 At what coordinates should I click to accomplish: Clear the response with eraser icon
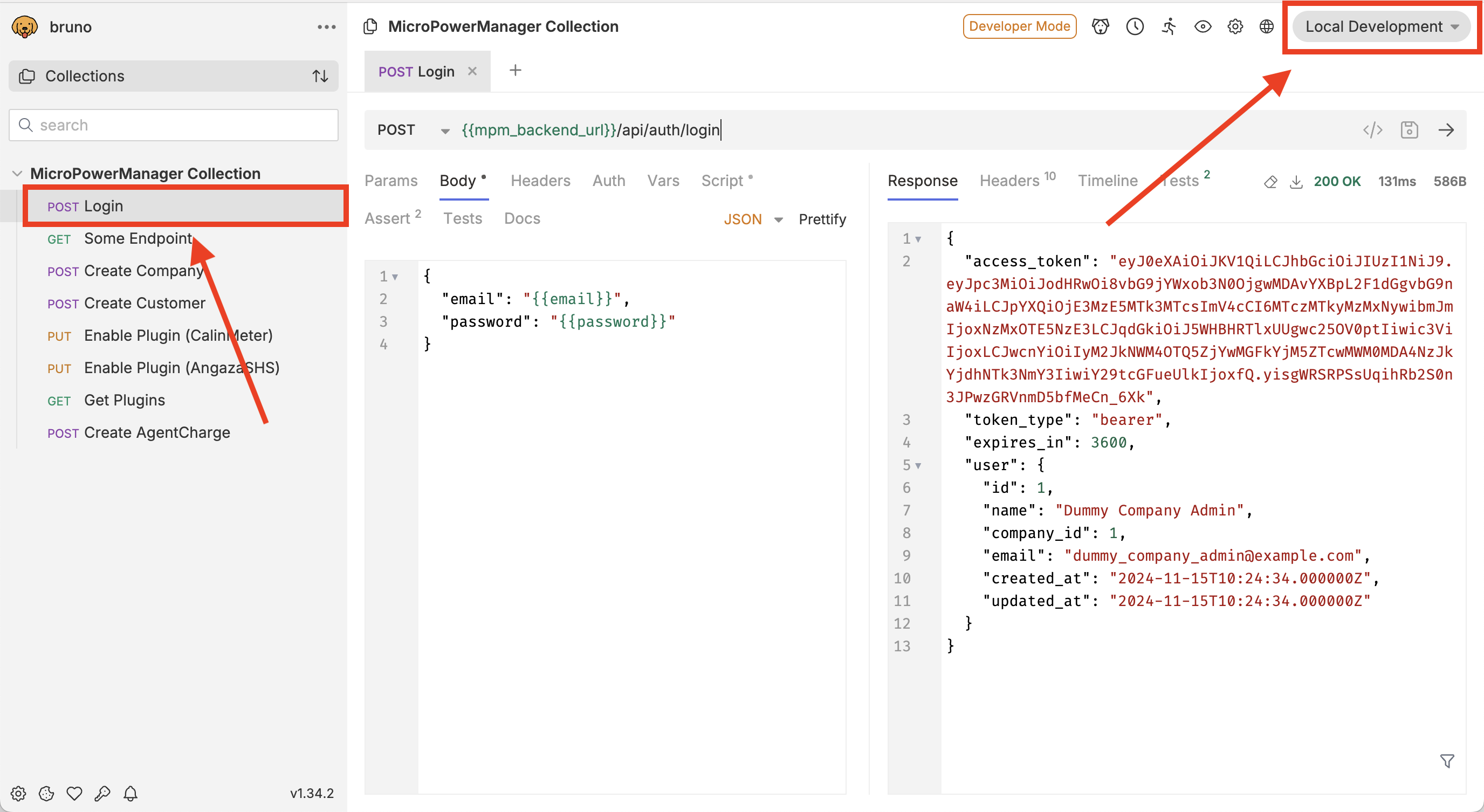[x=1270, y=182]
